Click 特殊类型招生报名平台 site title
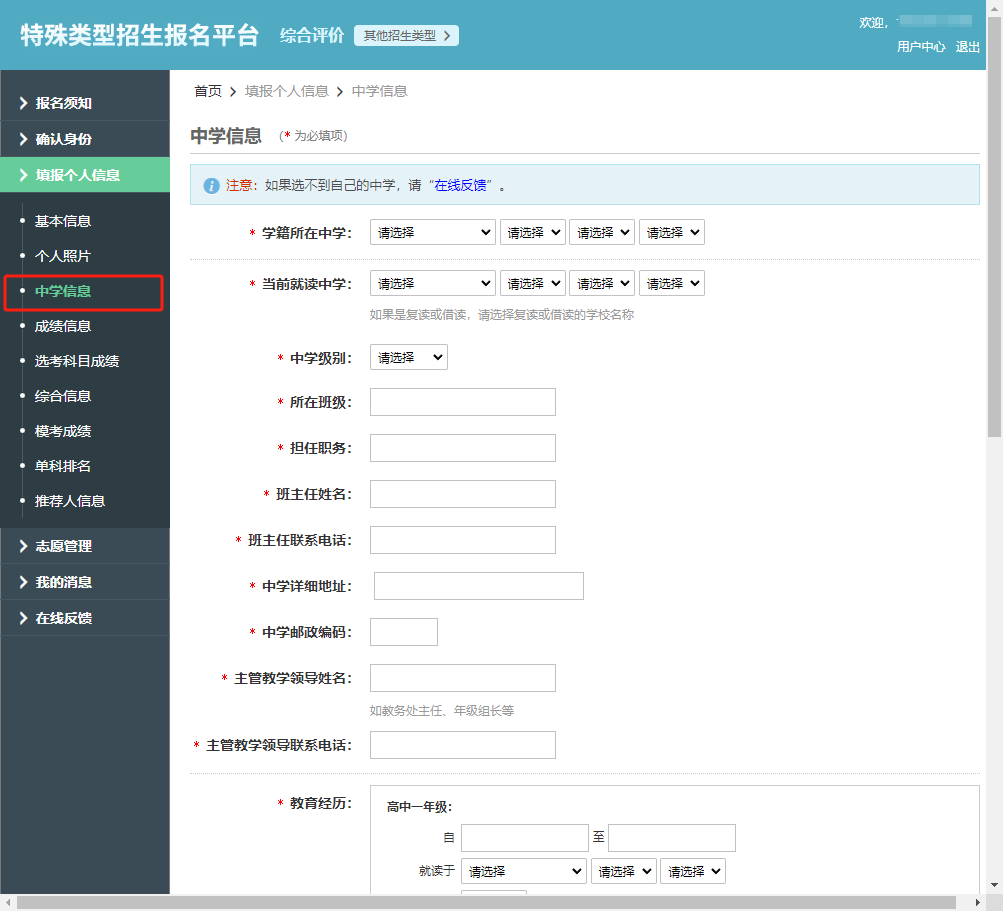Viewport: 1003px width, 911px height. 139,35
